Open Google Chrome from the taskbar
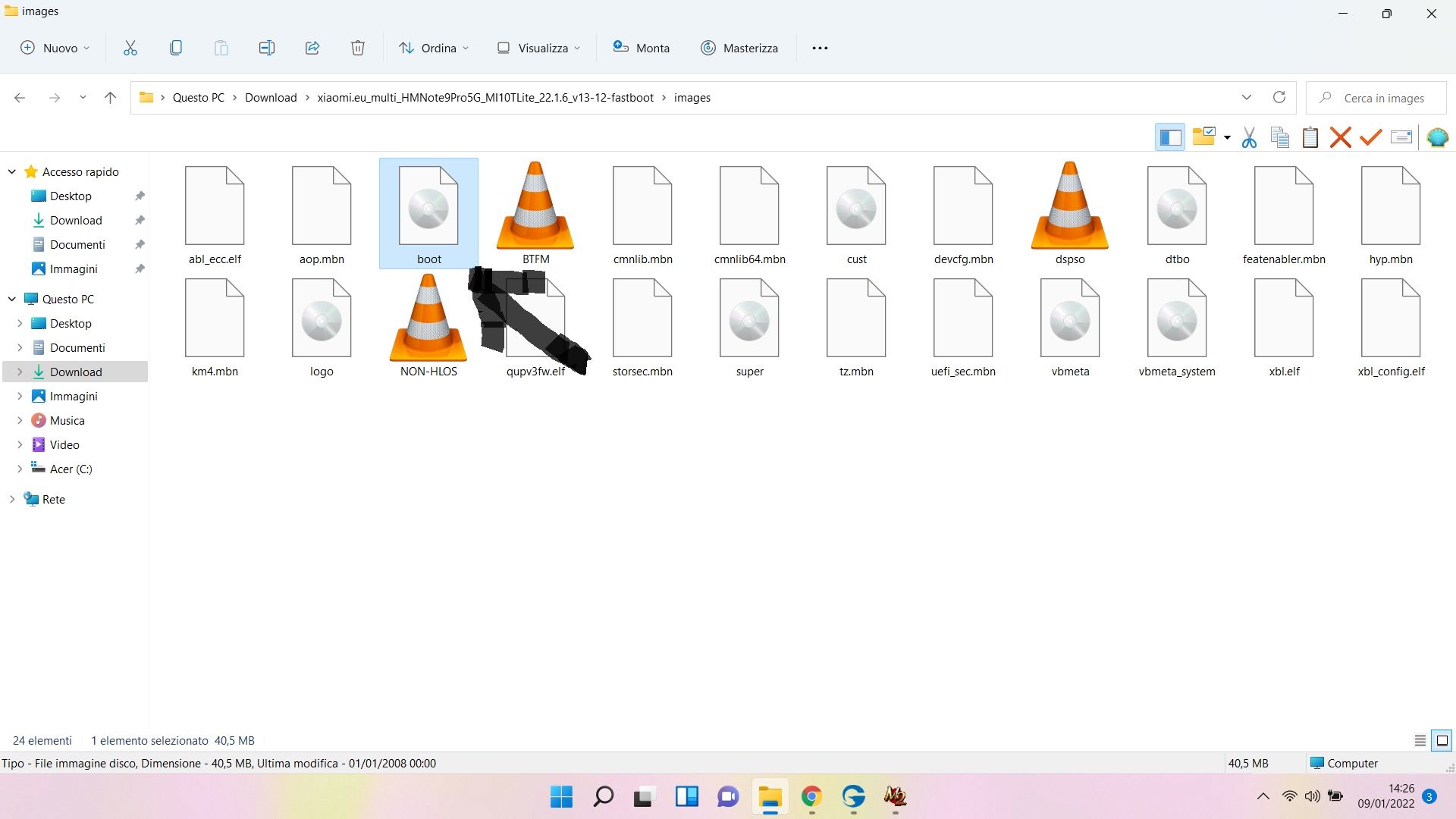Viewport: 1456px width, 819px height. pos(811,797)
